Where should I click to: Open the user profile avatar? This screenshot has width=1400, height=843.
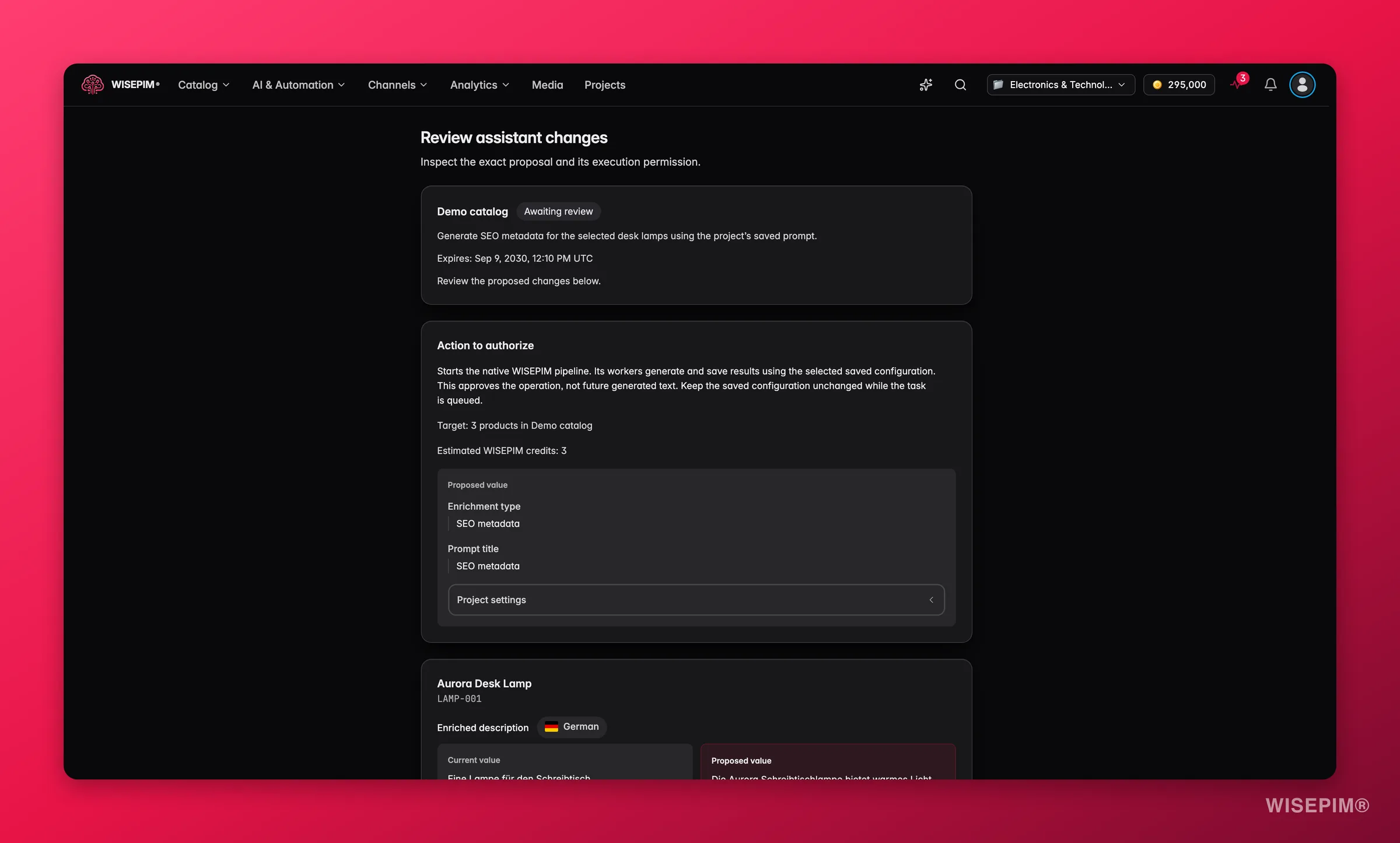(1302, 85)
